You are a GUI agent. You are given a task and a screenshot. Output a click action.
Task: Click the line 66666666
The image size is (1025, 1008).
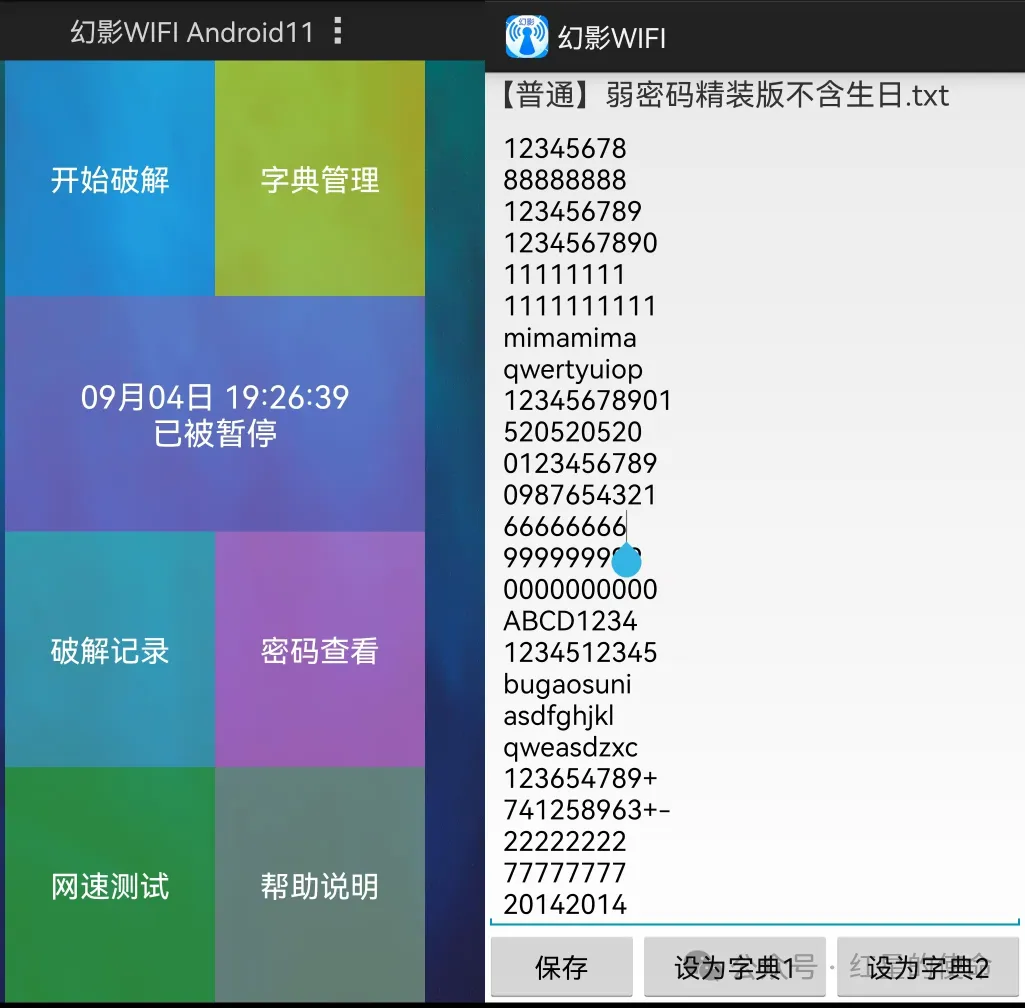565,526
